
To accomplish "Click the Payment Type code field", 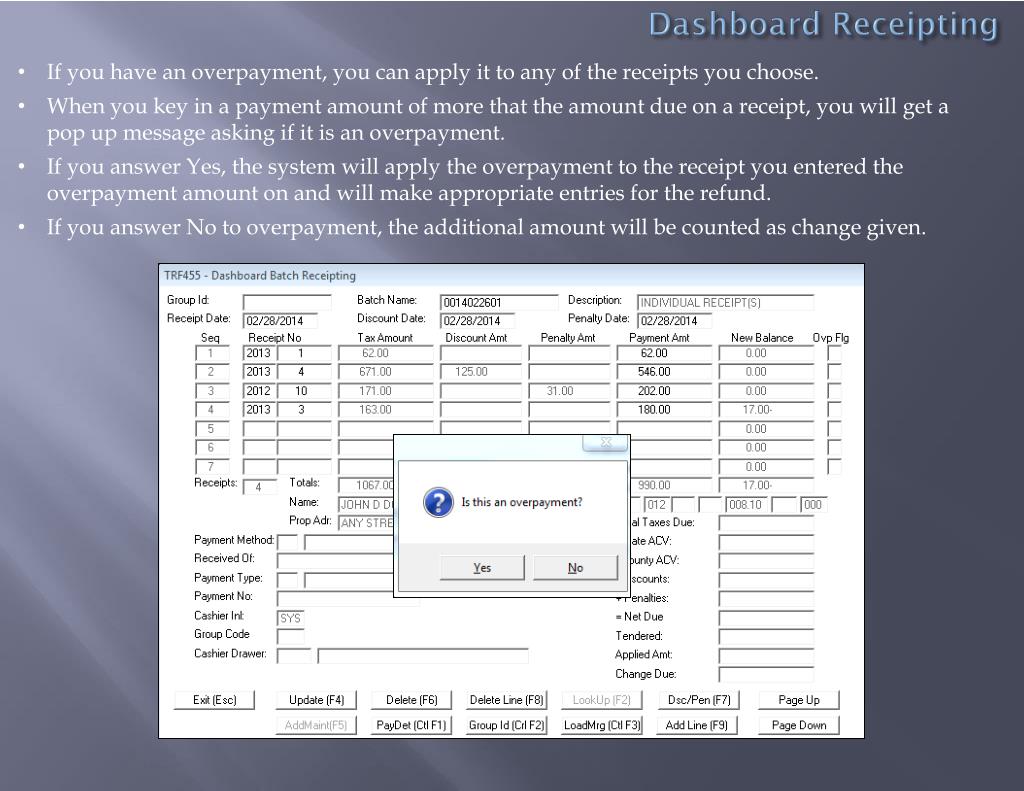I will pyautogui.click(x=287, y=579).
